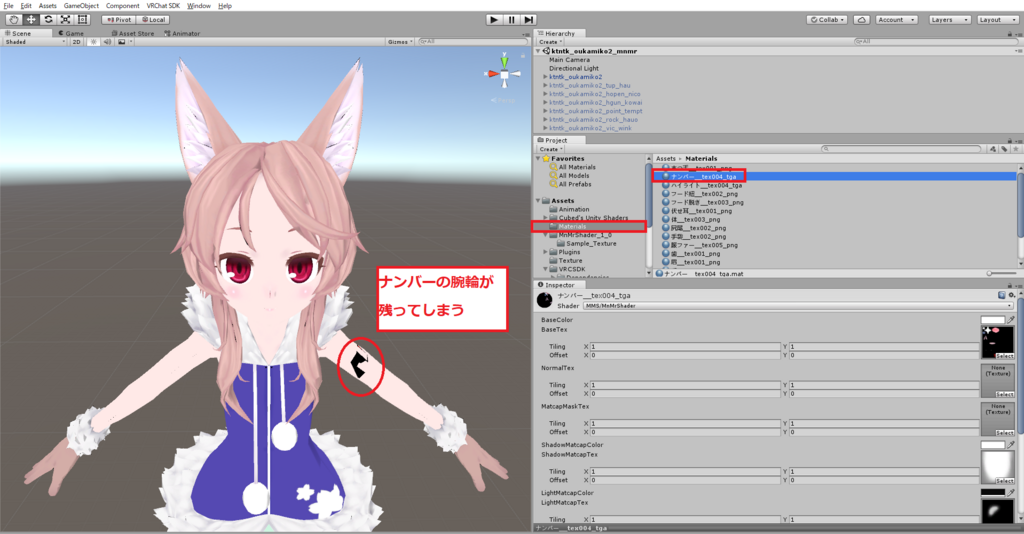Click Select on BaseTex texture slot
The height and width of the screenshot is (534, 1024).
1004,356
